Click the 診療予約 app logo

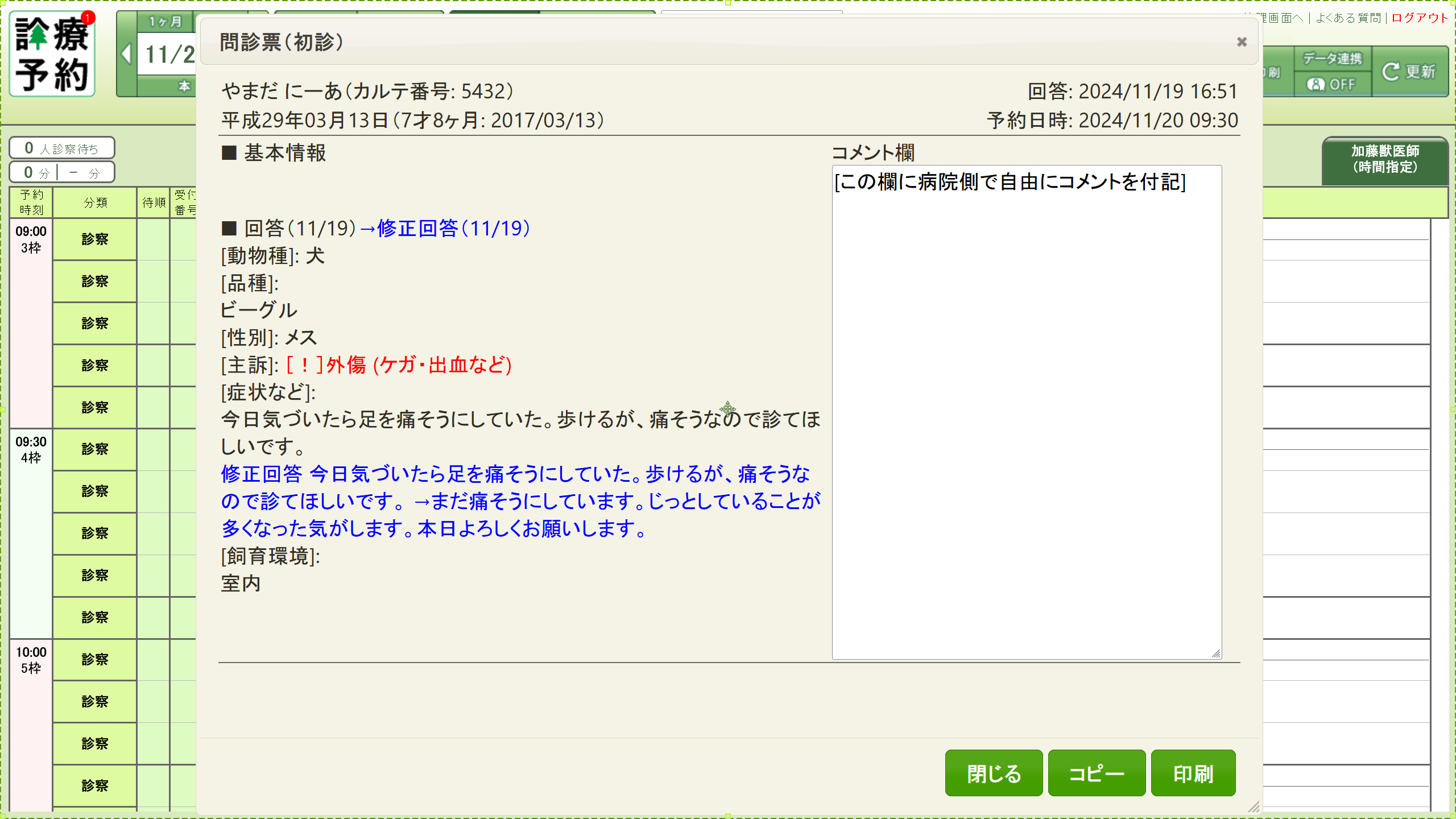(x=51, y=54)
